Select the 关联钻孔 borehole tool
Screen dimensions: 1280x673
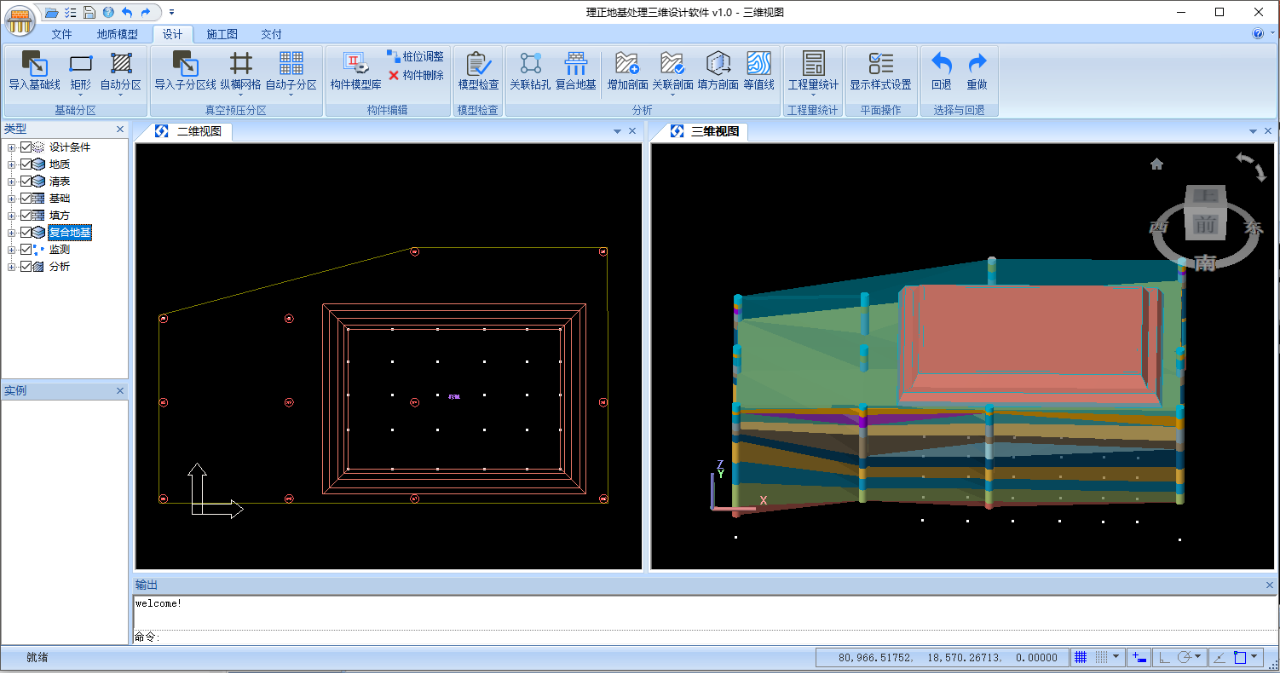click(x=530, y=71)
